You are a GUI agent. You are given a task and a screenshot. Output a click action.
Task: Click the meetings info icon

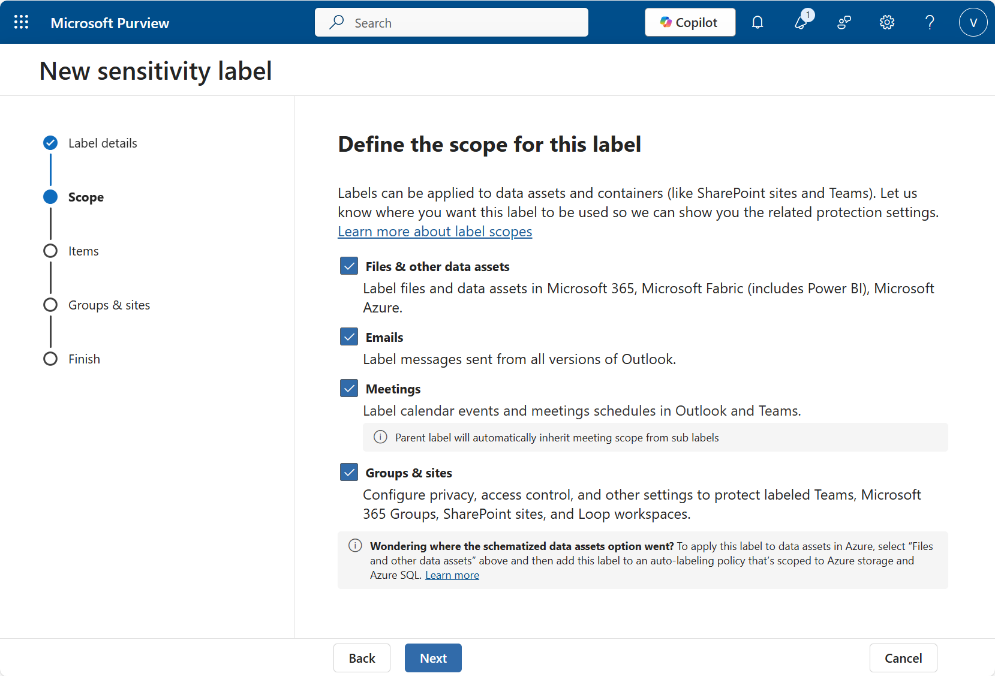(380, 437)
